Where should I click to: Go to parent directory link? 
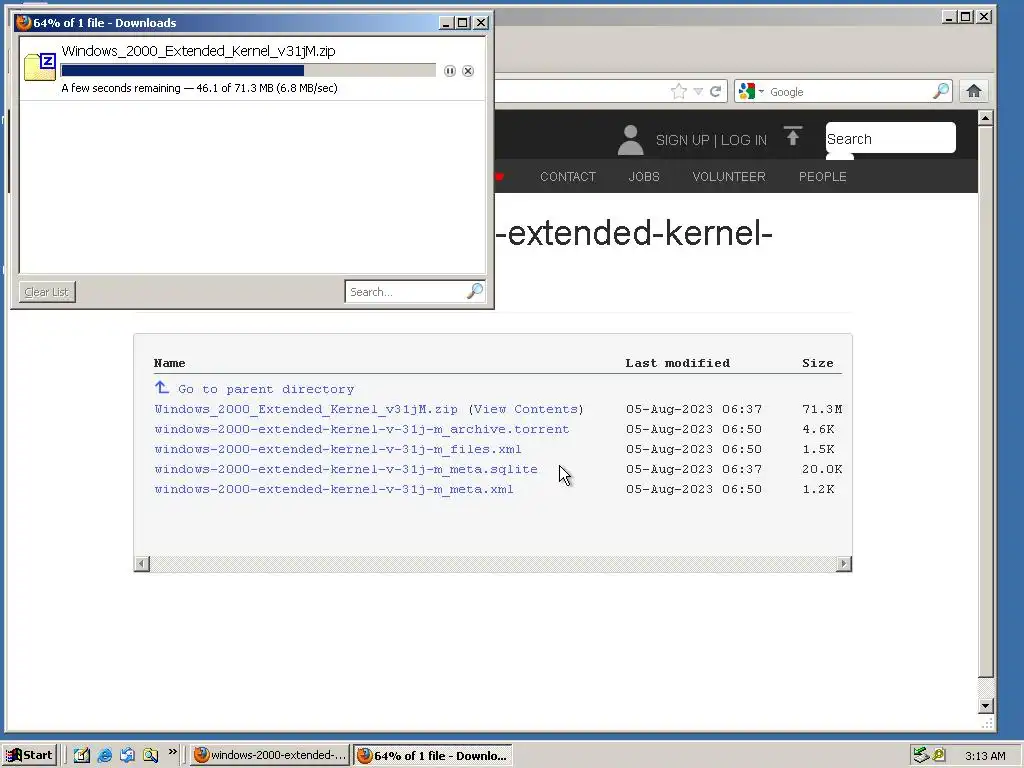click(266, 389)
